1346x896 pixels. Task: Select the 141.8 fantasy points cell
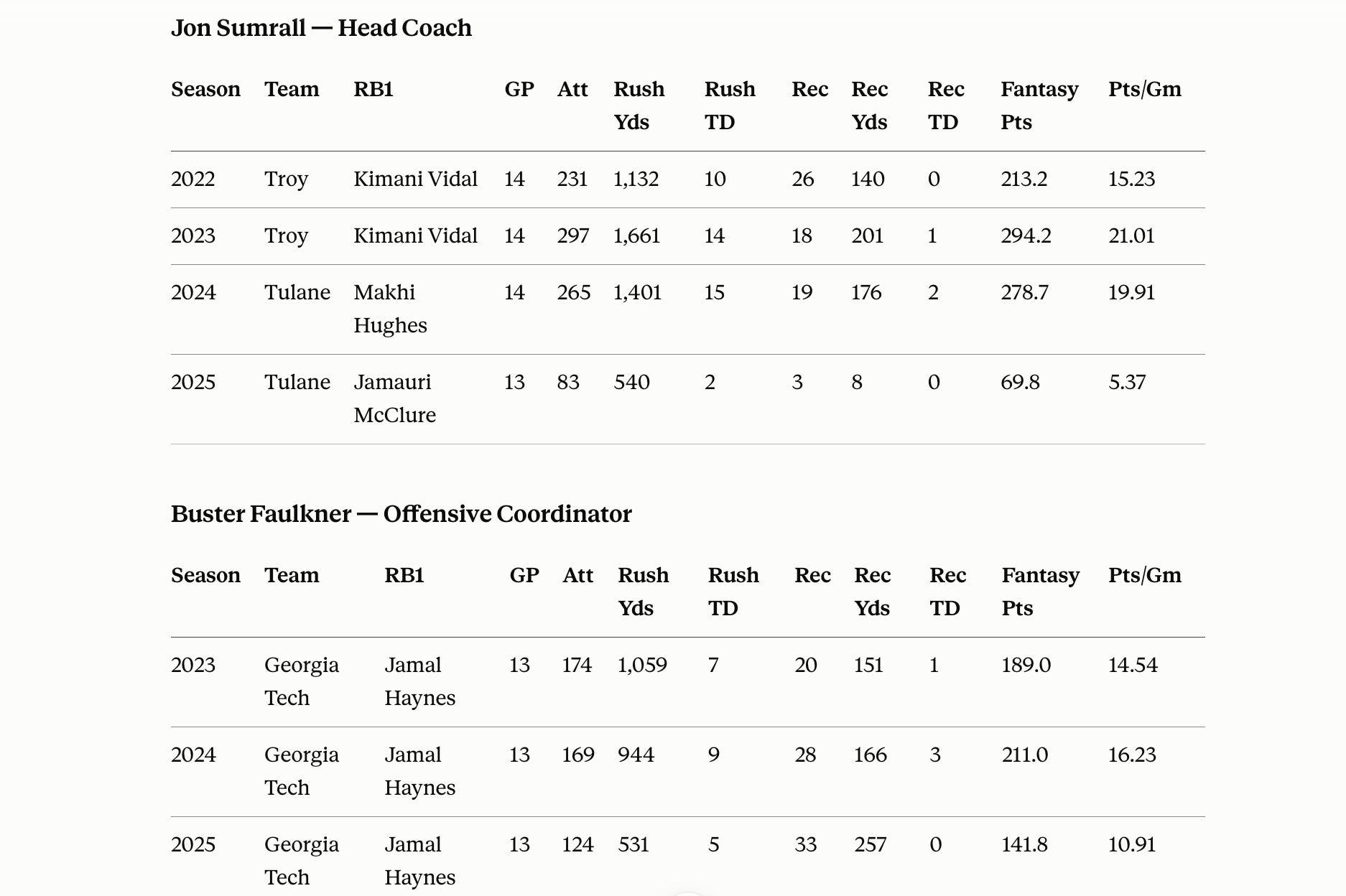[x=1024, y=844]
